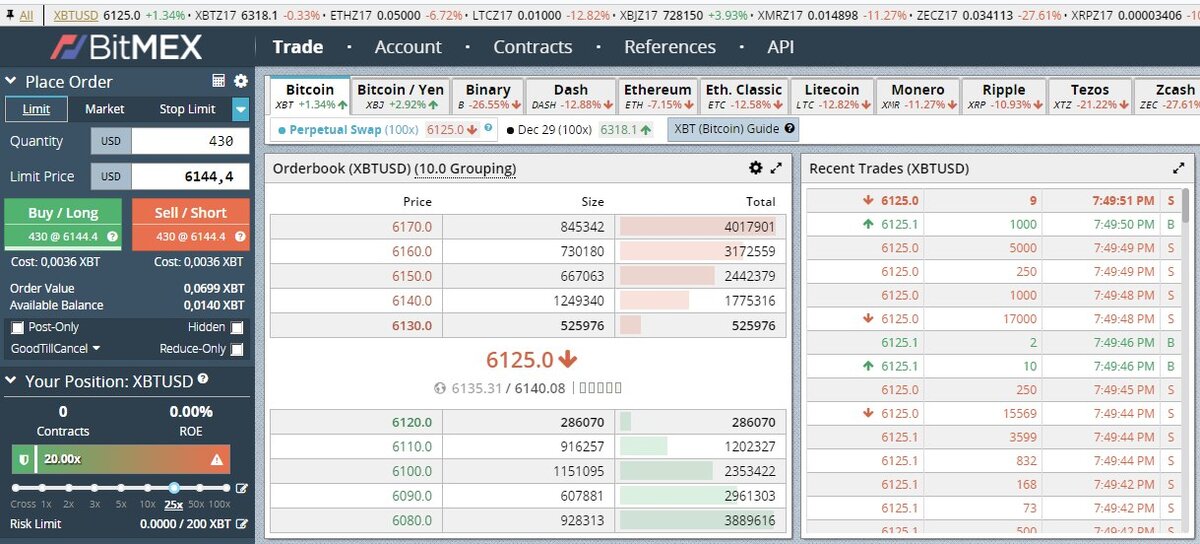Switch to the Eth. Classic tab
This screenshot has width=1200, height=544.
point(744,96)
